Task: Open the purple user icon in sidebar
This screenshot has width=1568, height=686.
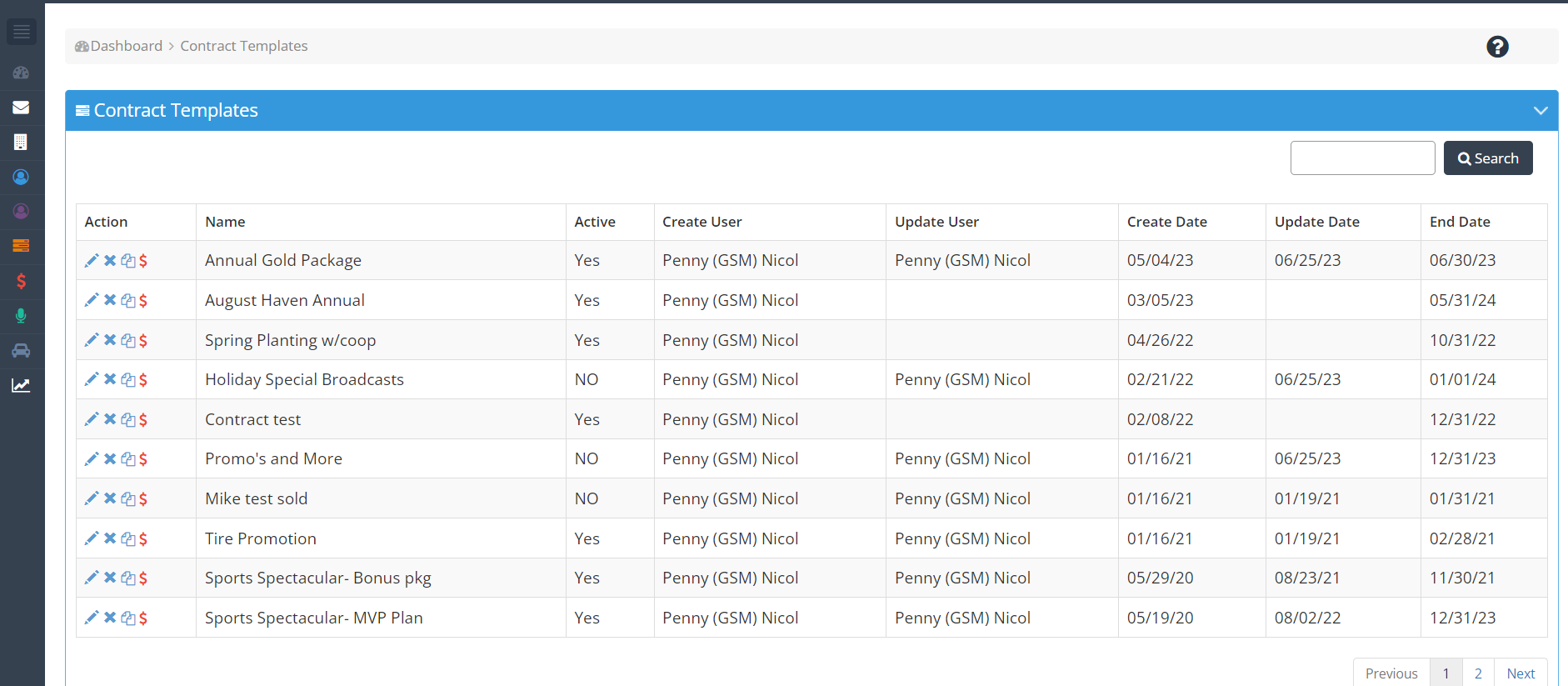Action: [x=21, y=211]
